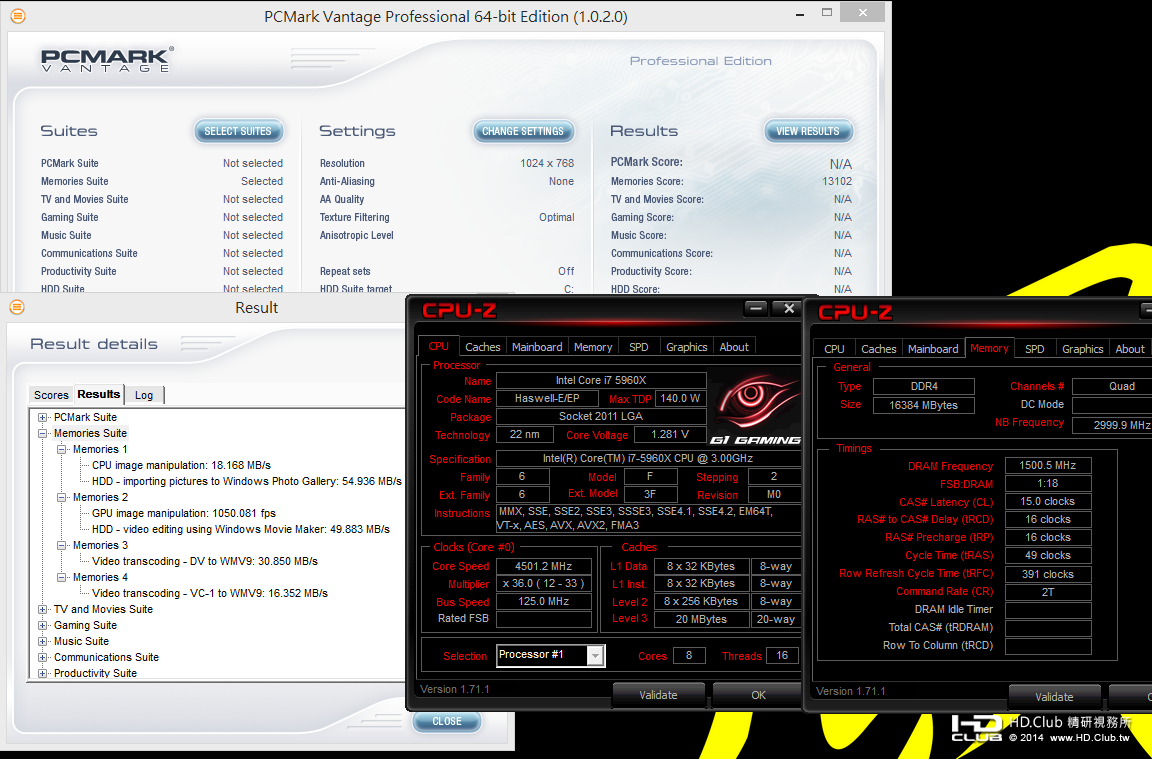Click the VIEW RESULTS button
The image size is (1152, 759).
click(x=807, y=132)
